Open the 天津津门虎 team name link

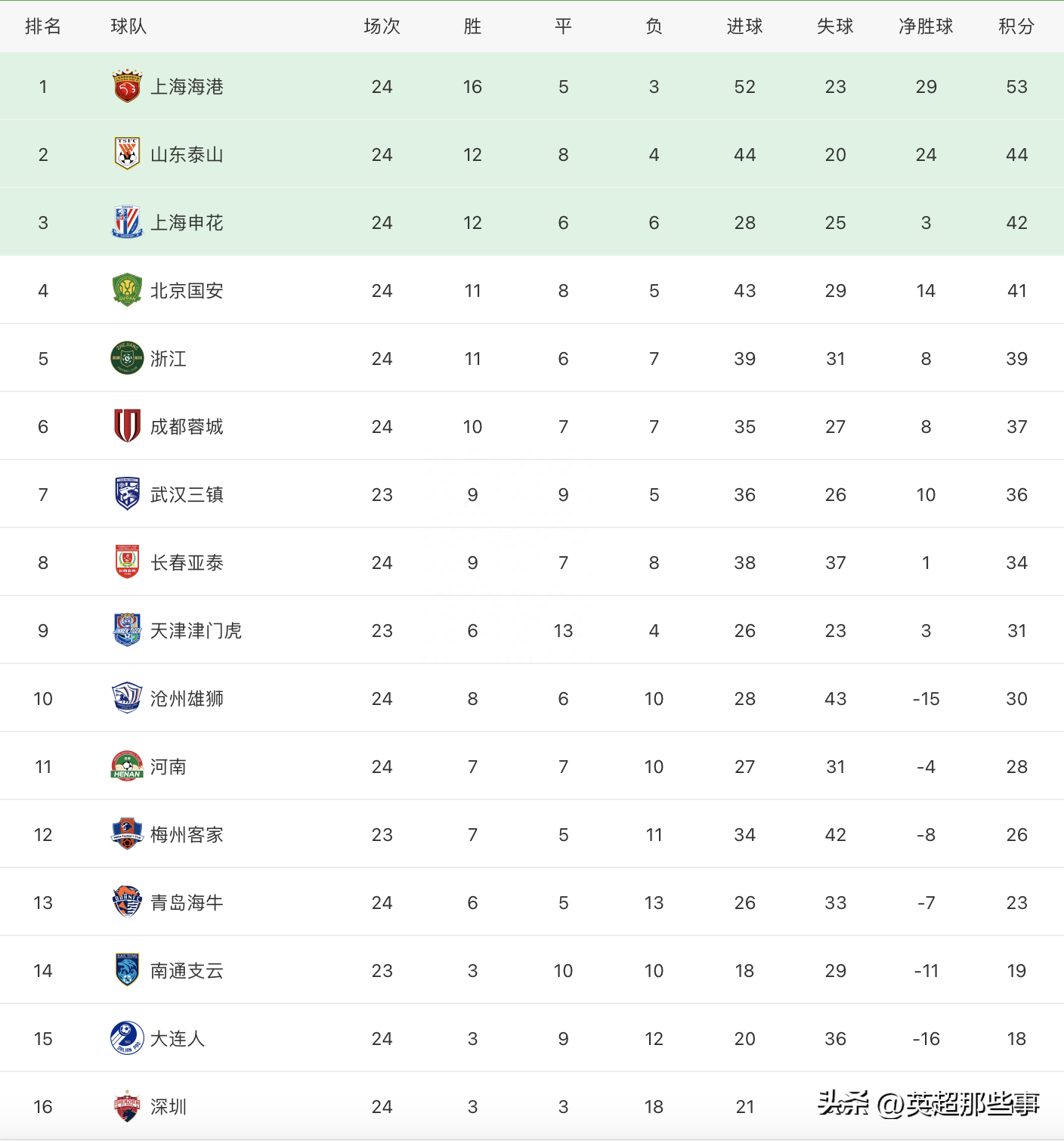pos(196,631)
